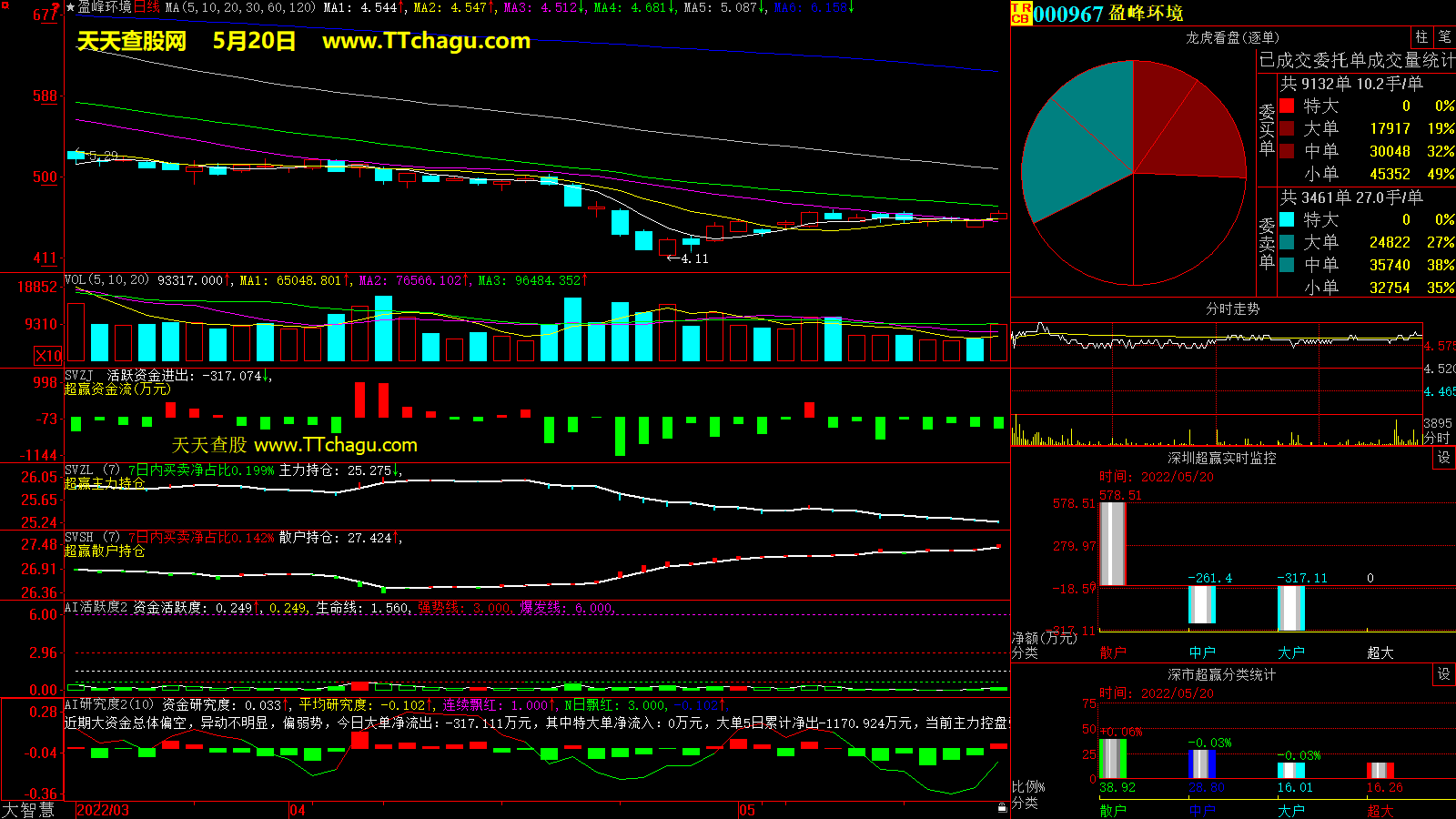Open 设 settings for 深市超赢分类统计

1443,674
